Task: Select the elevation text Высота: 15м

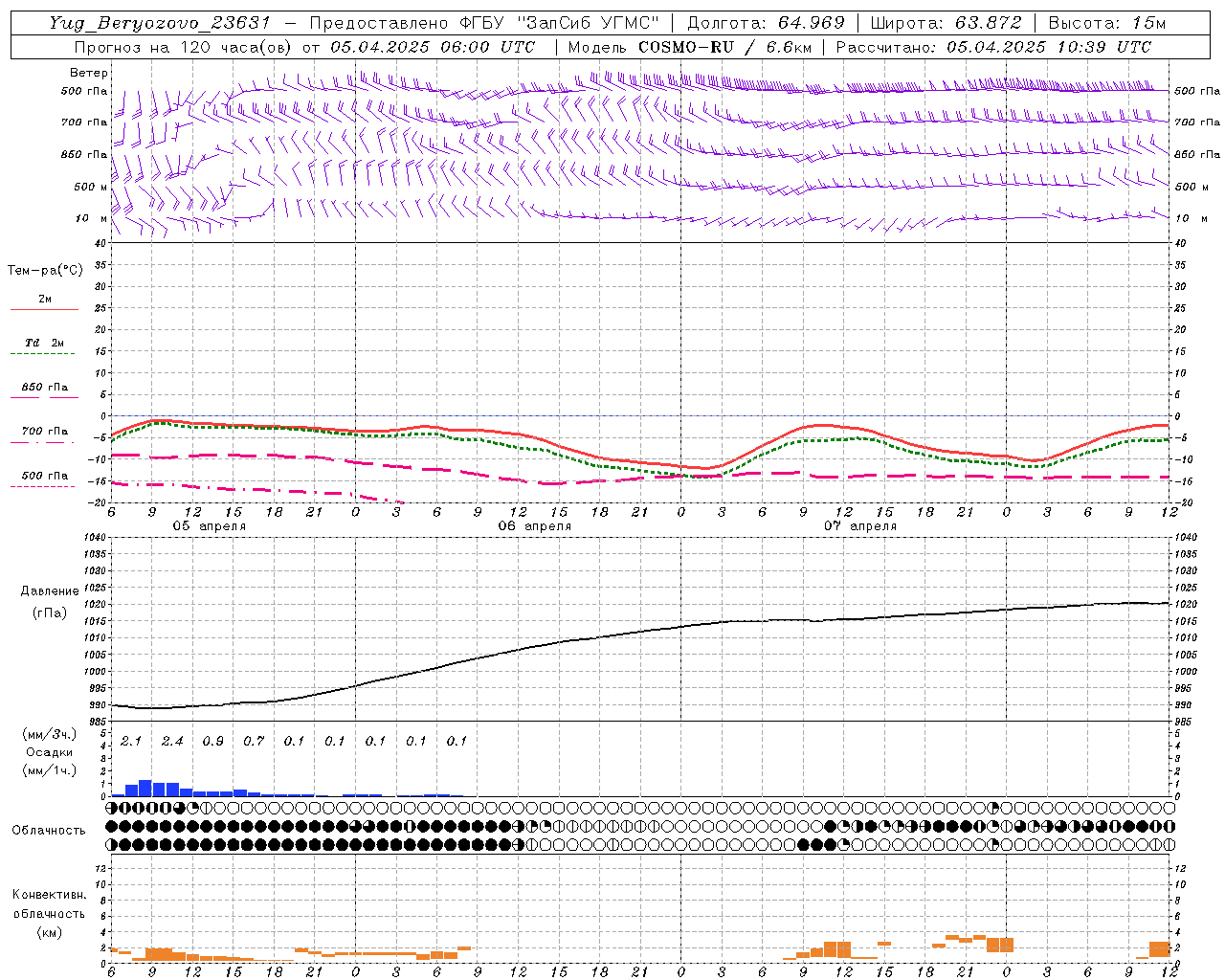Action: click(1107, 23)
